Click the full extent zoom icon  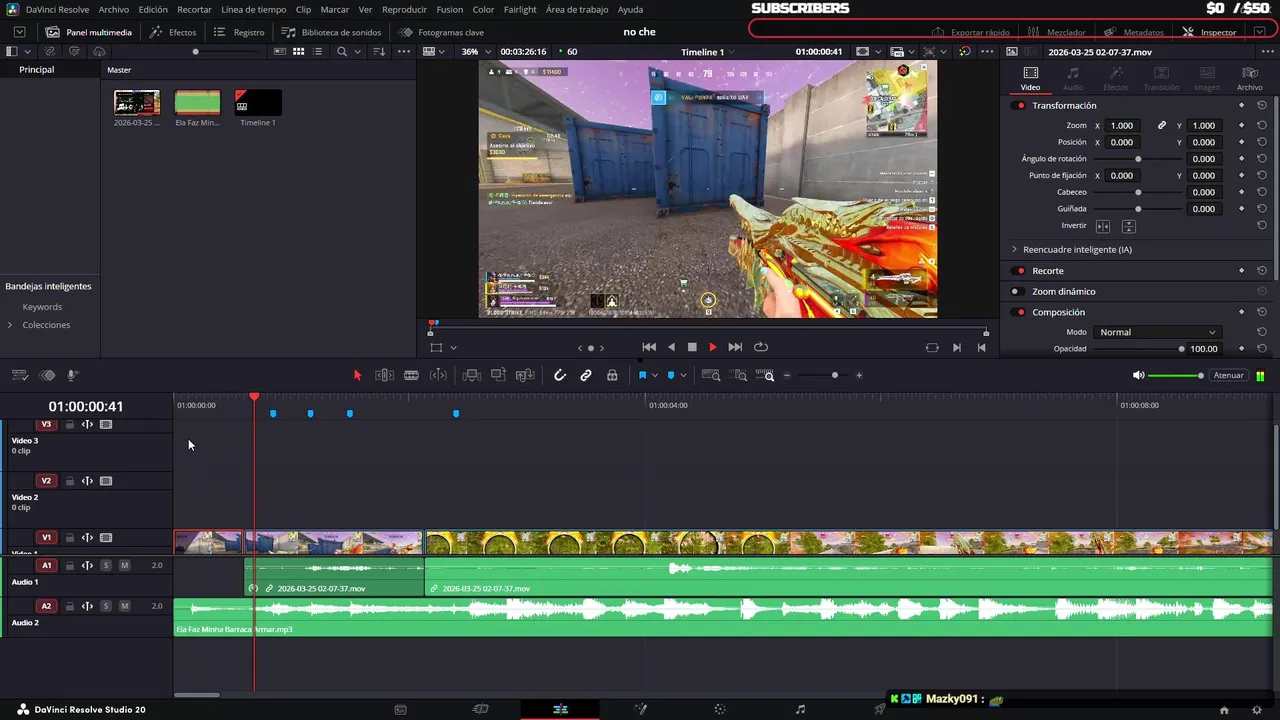711,375
